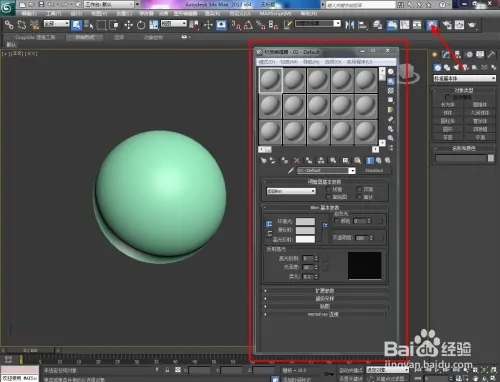Open the 模式(D) menu in Material Editor

pyautogui.click(x=267, y=62)
